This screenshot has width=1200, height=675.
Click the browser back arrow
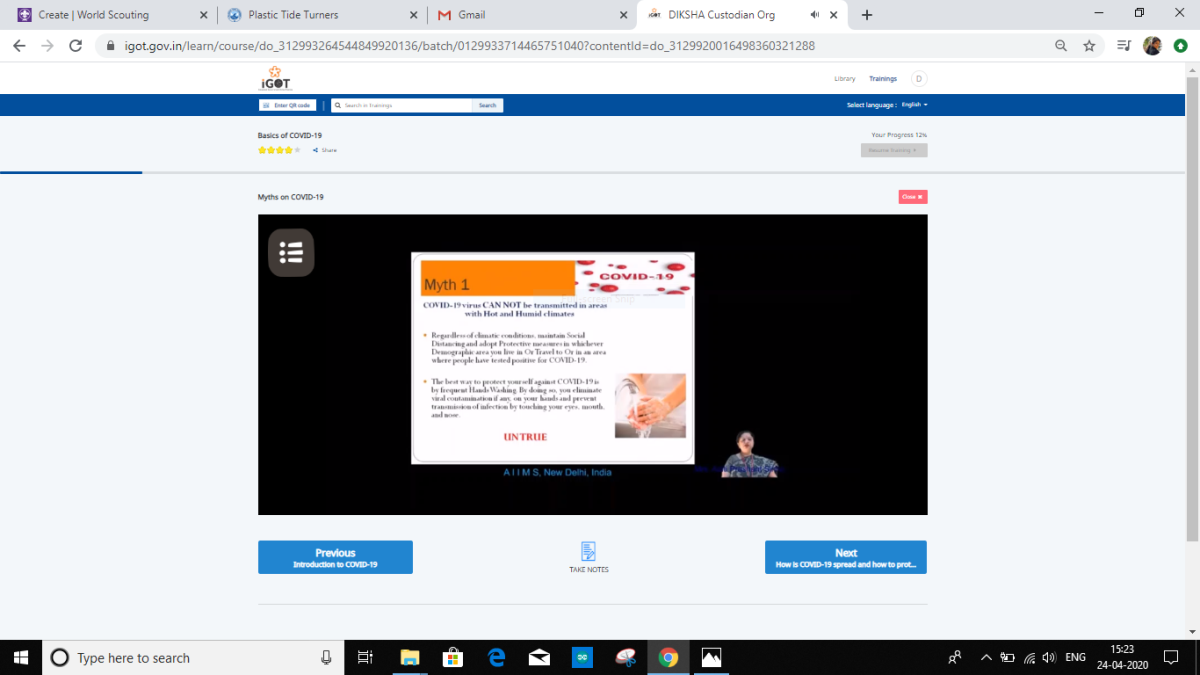tap(20, 46)
